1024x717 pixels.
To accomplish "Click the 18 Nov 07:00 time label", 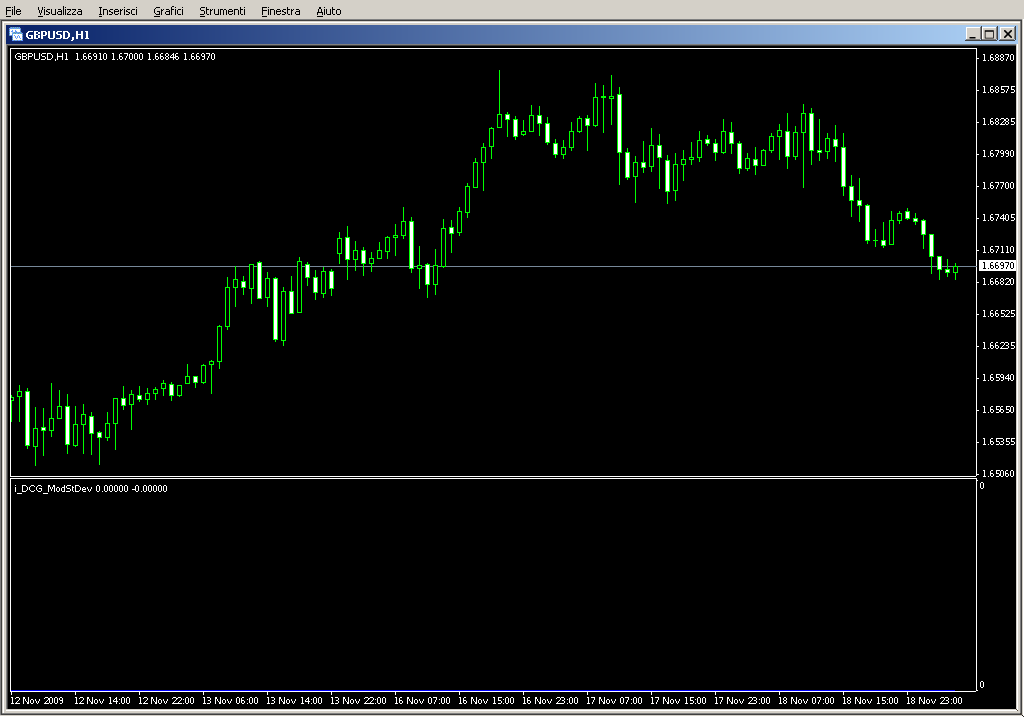I will pyautogui.click(x=807, y=701).
